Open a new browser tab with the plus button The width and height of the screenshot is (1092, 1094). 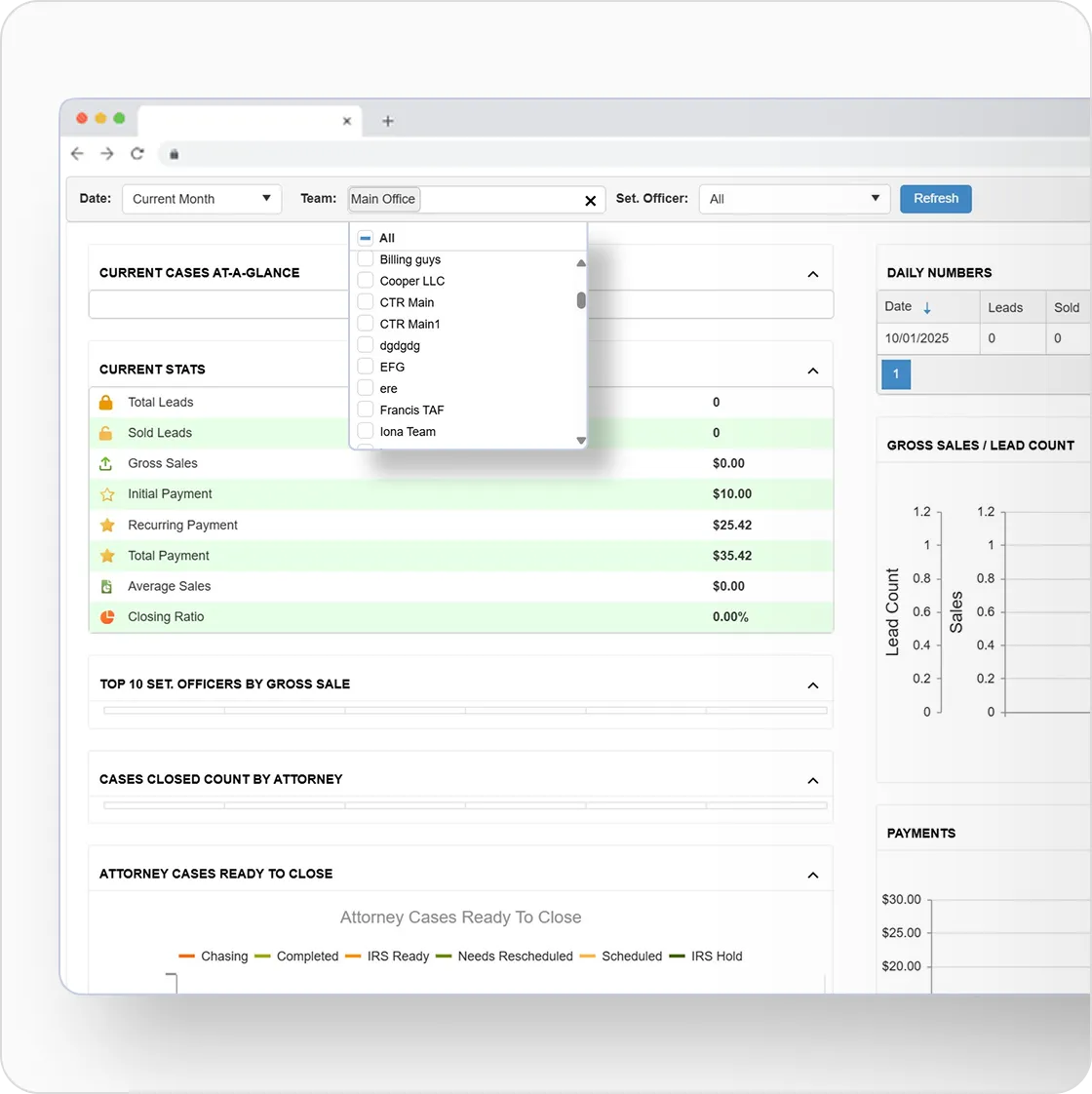(x=388, y=121)
